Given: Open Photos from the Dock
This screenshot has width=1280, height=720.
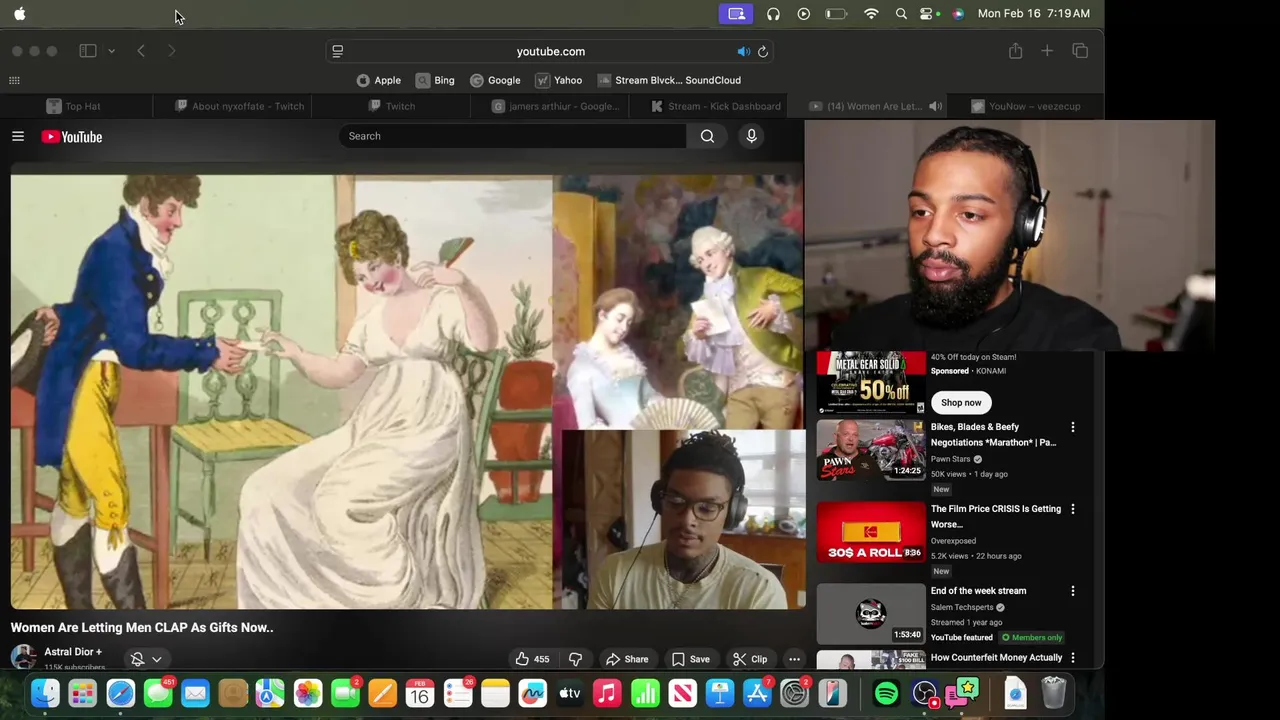Looking at the screenshot, I should pos(308,693).
